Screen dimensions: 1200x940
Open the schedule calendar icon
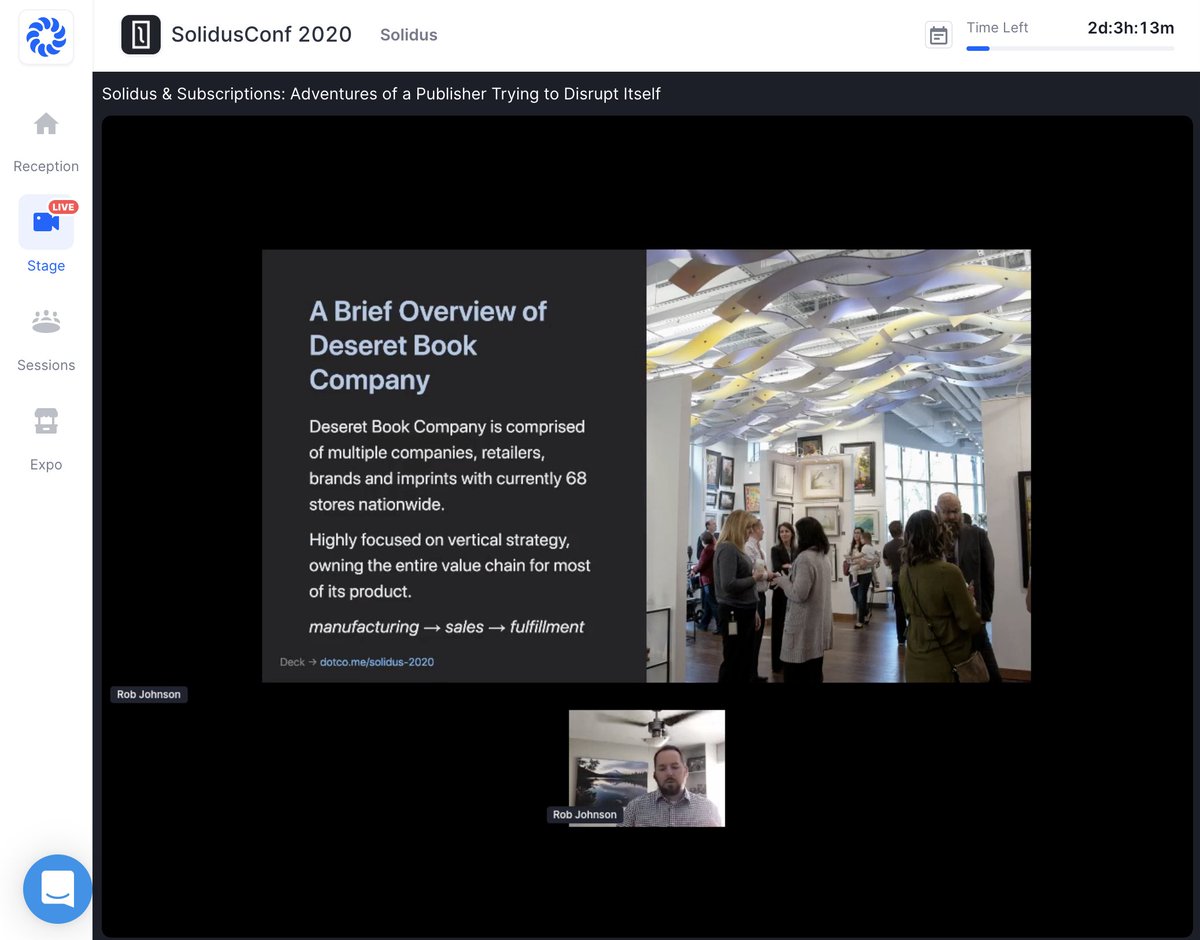(939, 36)
